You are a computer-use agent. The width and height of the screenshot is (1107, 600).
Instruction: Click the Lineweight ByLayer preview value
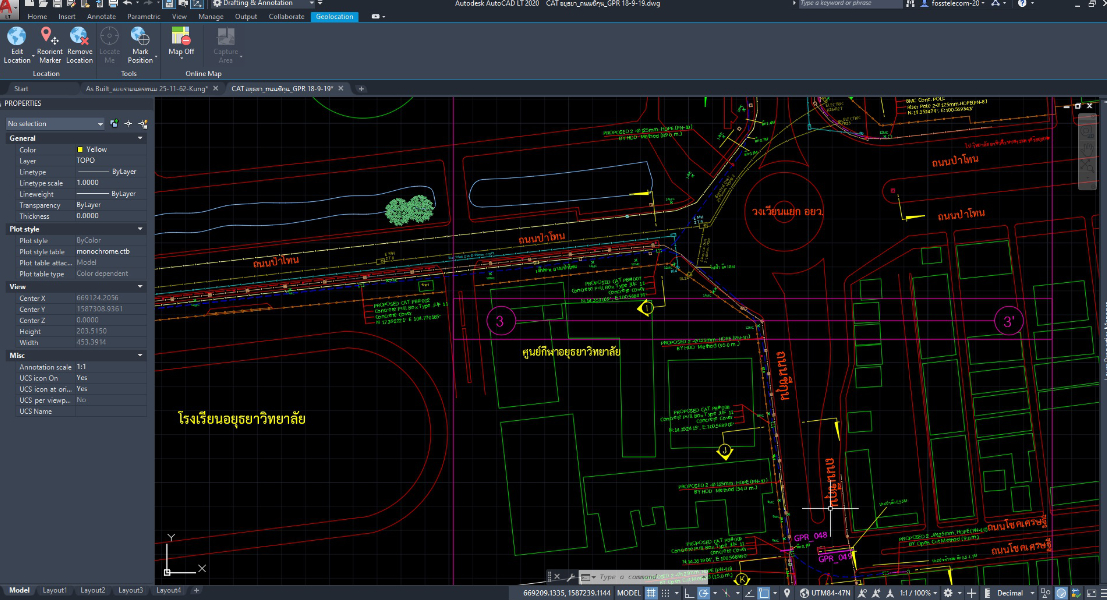[107, 194]
